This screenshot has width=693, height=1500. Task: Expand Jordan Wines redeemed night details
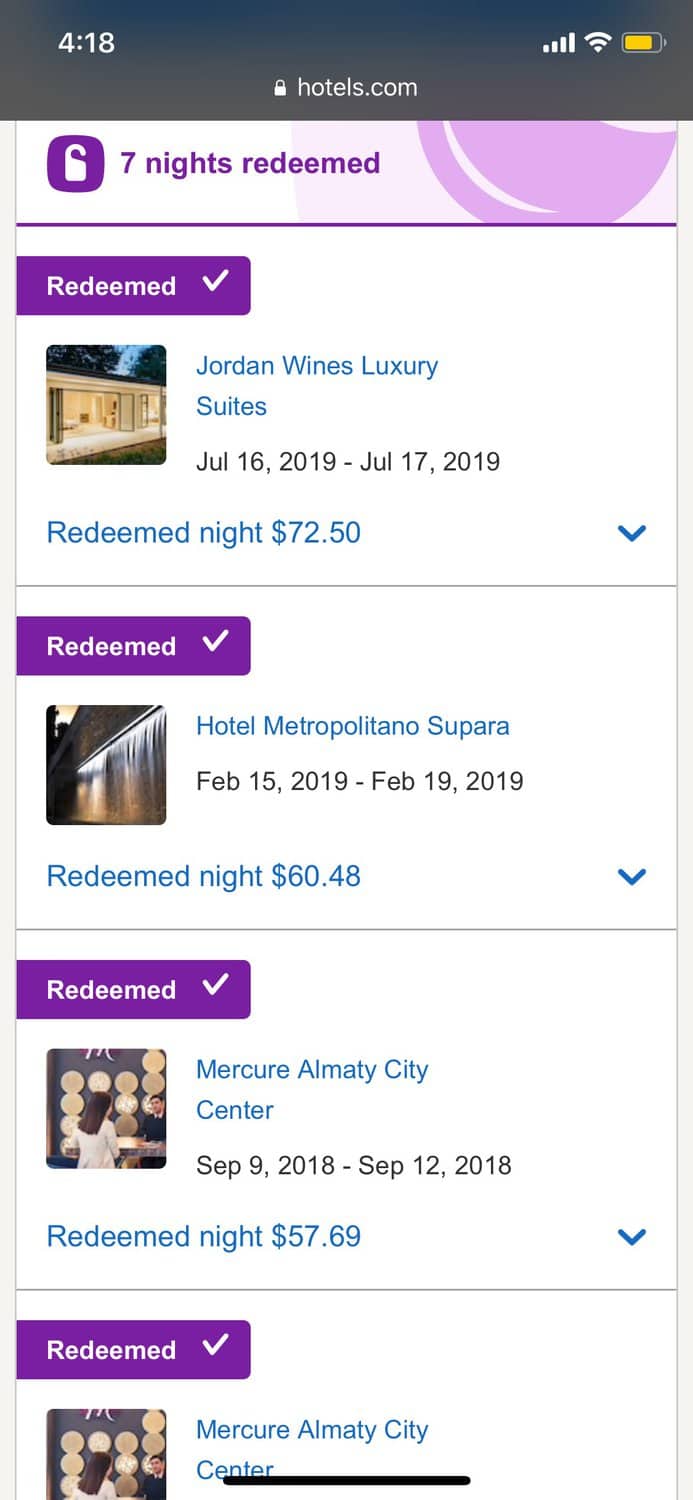pos(632,533)
